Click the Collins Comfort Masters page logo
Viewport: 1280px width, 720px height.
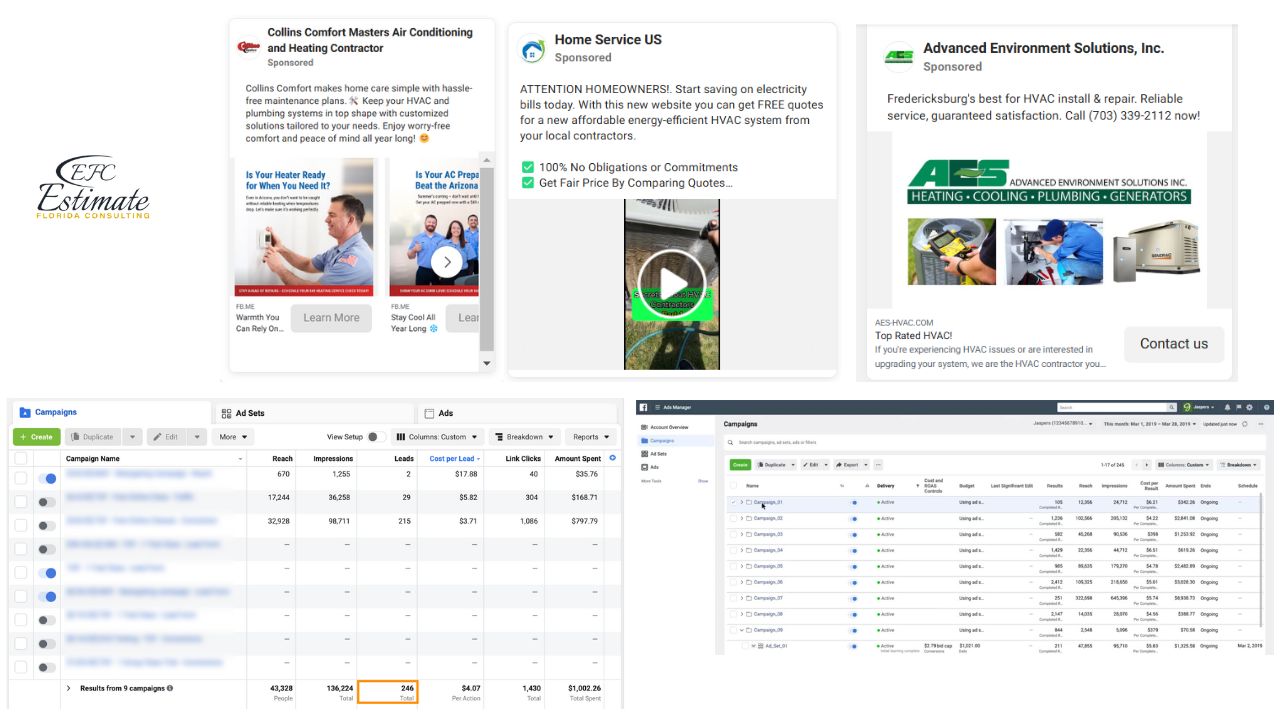[x=248, y=47]
